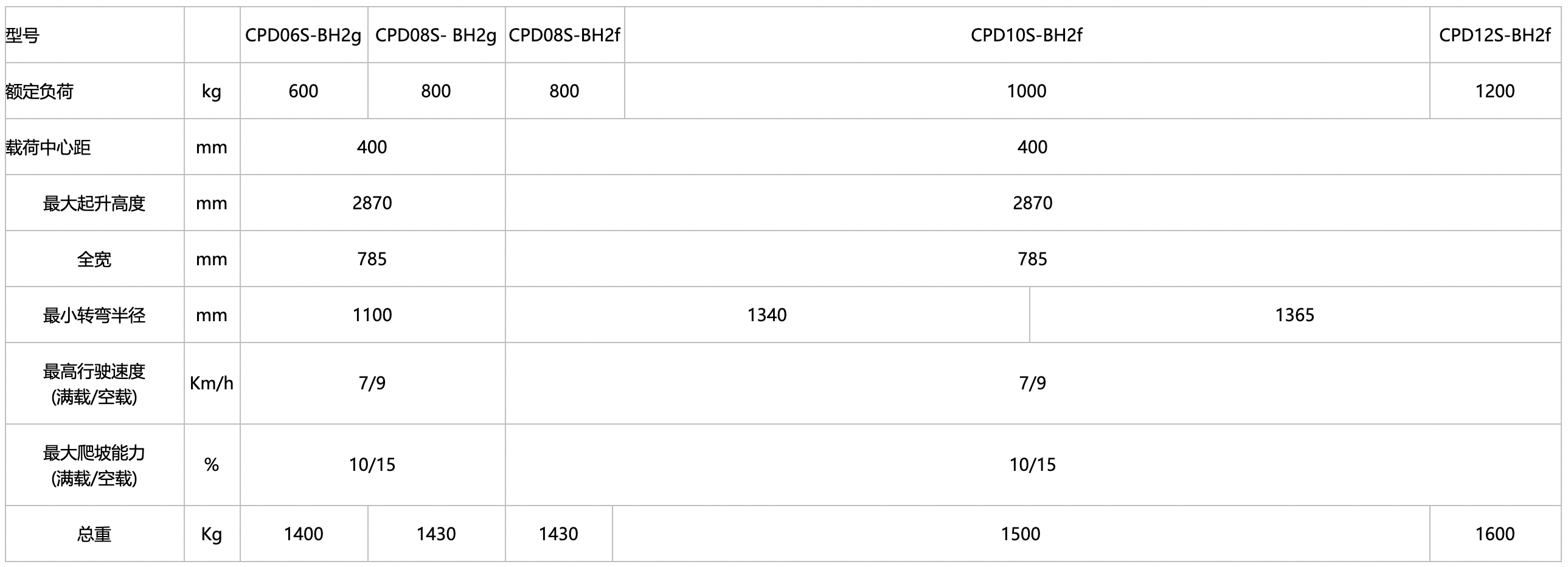Click the CPD06S-BH2g model header cell
The height and width of the screenshot is (567, 1568).
(x=303, y=35)
